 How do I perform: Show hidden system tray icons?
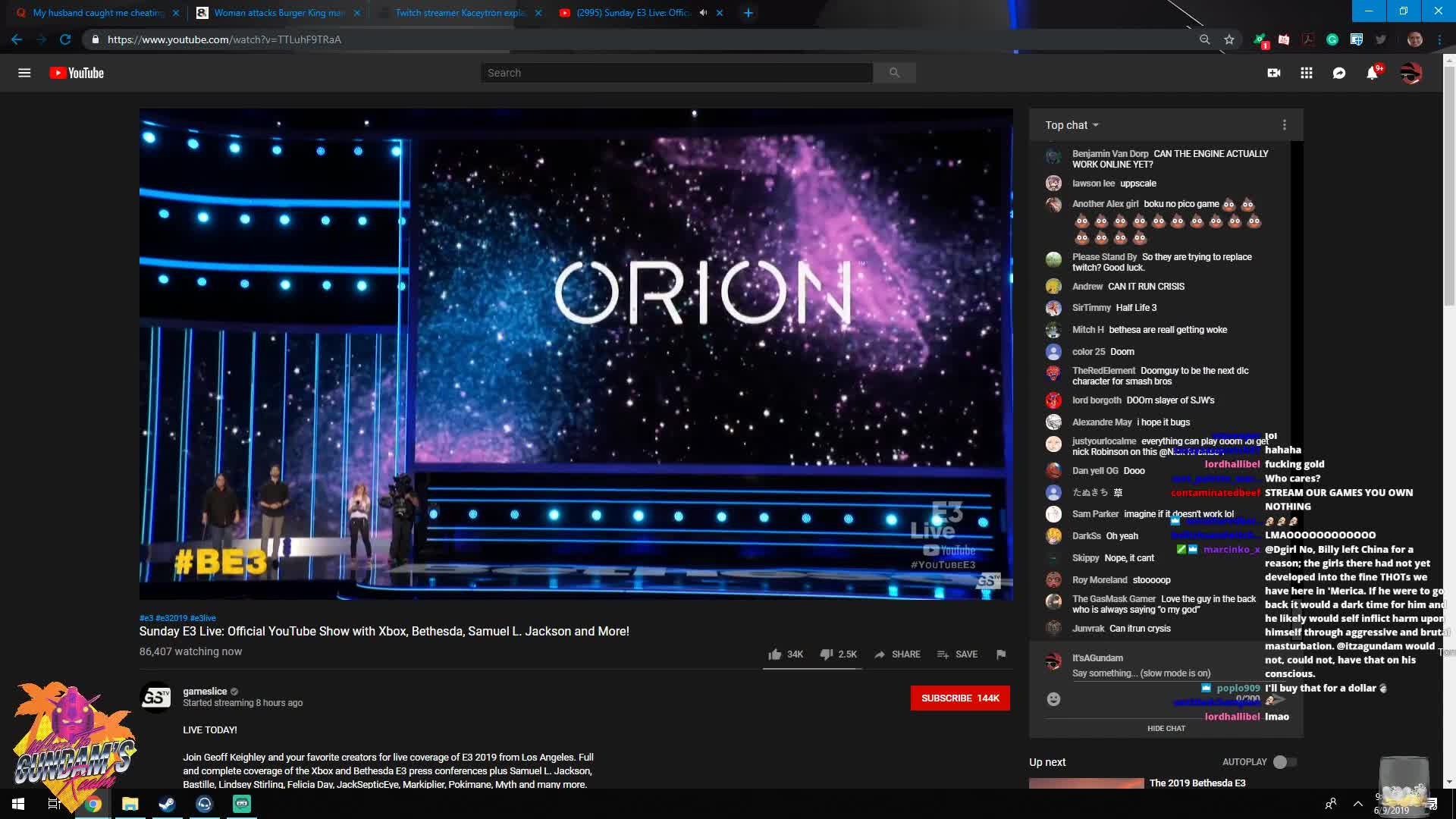coord(1358,804)
